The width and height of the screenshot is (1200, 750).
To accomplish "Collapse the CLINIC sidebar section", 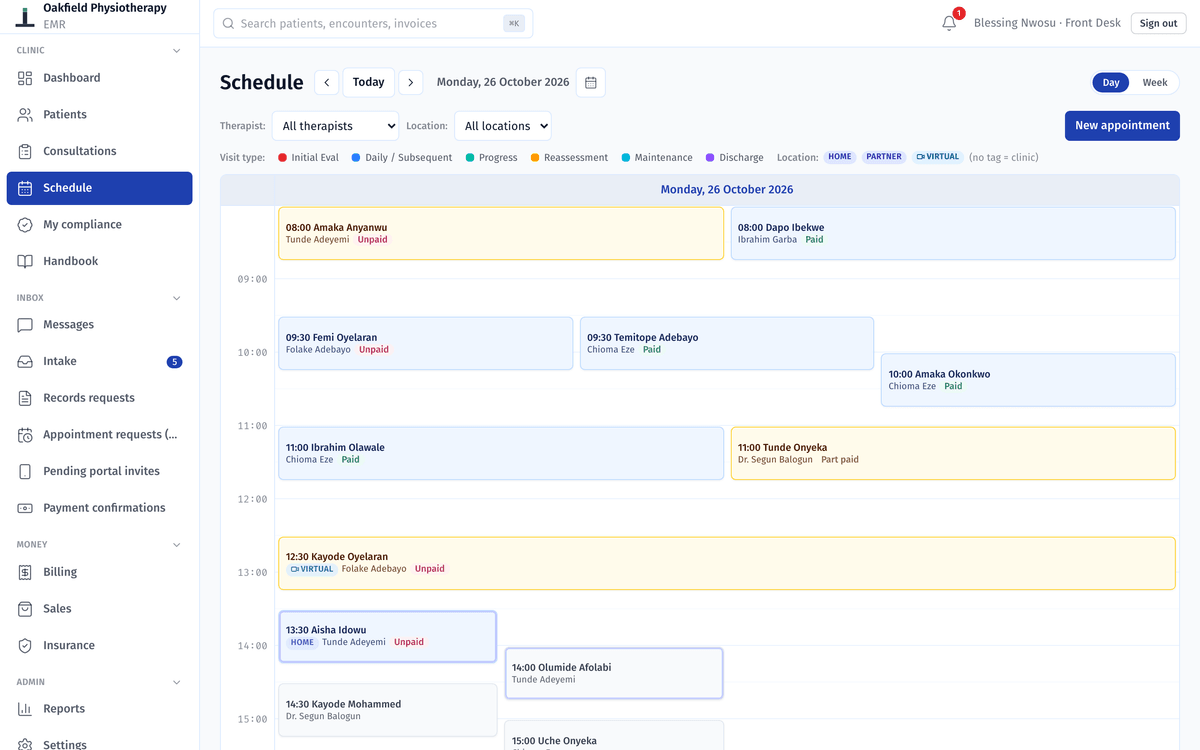I will [x=177, y=51].
